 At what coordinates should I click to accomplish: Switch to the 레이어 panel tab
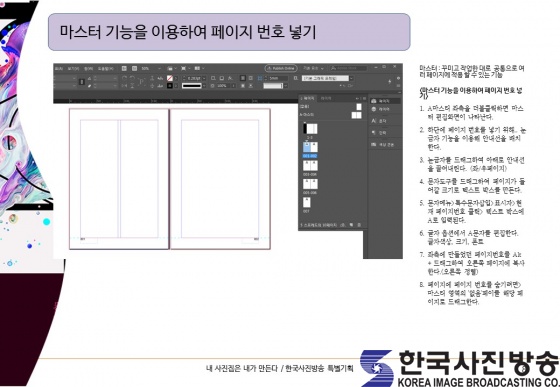(326, 98)
